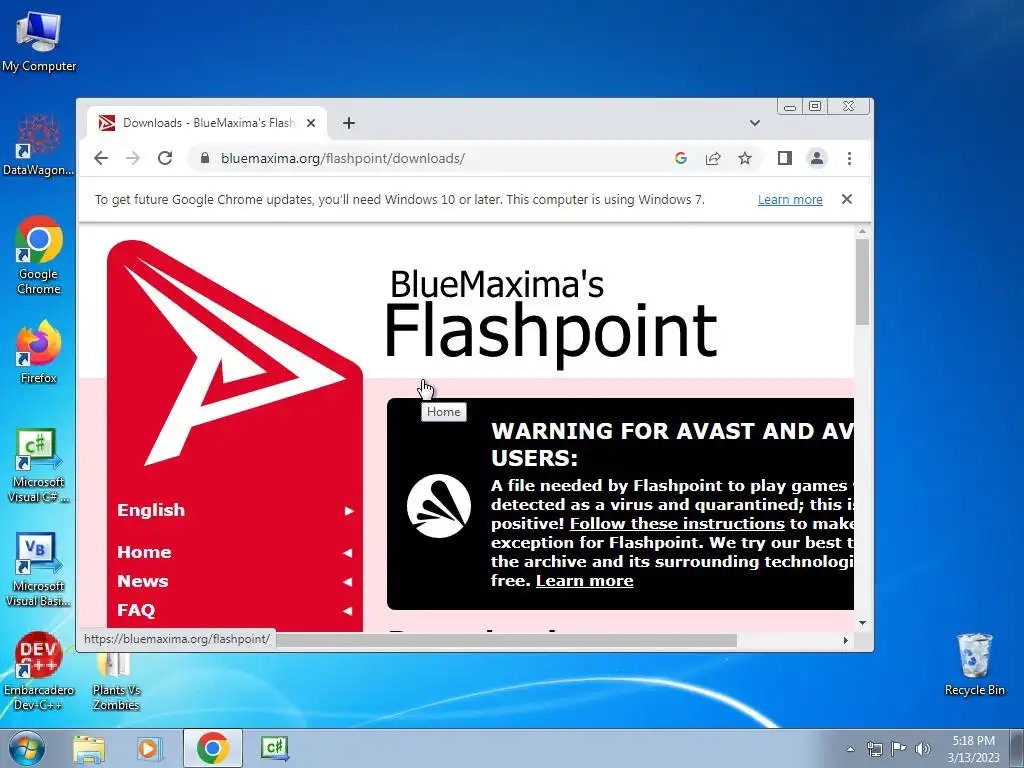Click the Google icon in address bar
Viewport: 1024px width, 768px height.
(680, 158)
